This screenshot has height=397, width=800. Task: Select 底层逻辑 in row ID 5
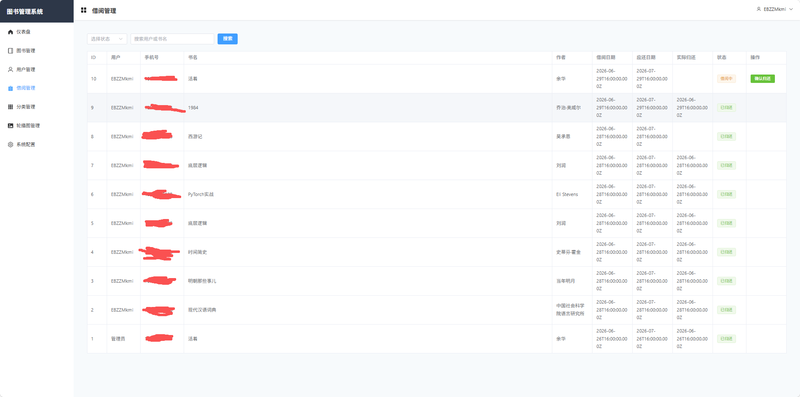[x=197, y=223]
